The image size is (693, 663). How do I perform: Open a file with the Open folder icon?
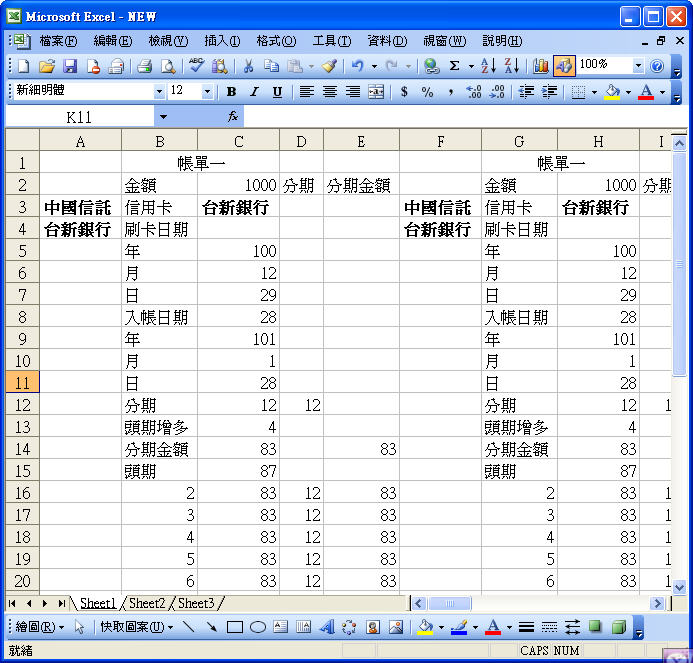coord(47,66)
